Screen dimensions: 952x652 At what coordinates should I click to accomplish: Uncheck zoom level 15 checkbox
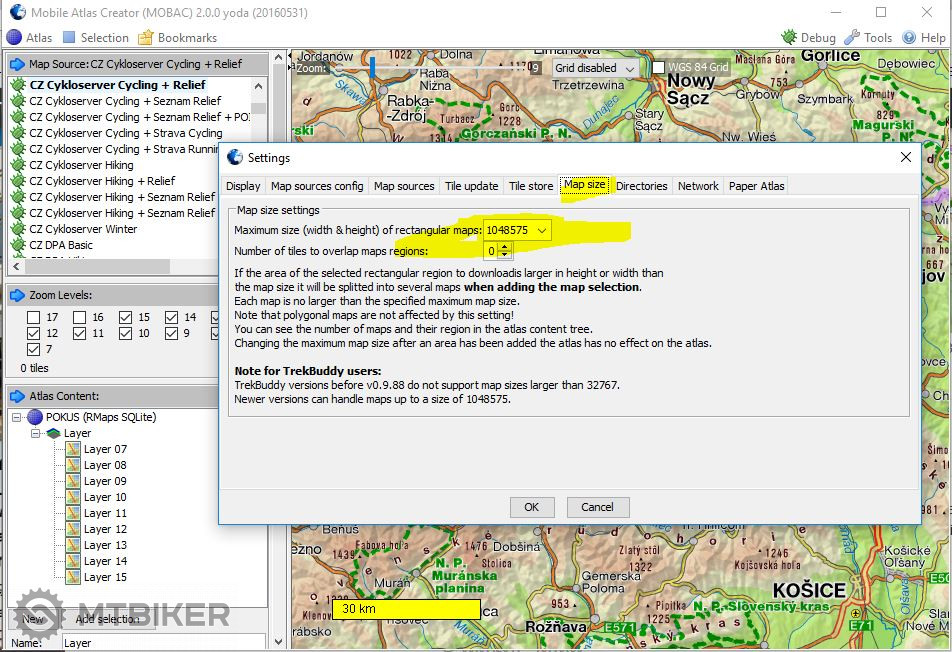[125, 317]
